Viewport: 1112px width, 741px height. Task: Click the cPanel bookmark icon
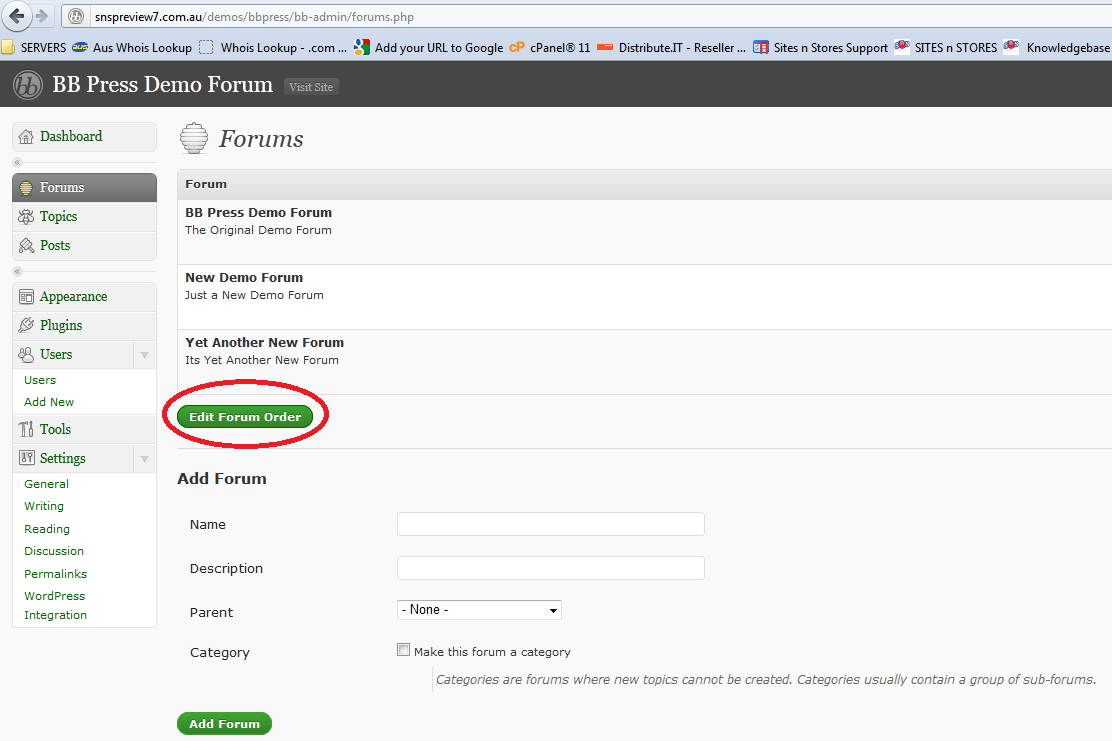tap(517, 48)
